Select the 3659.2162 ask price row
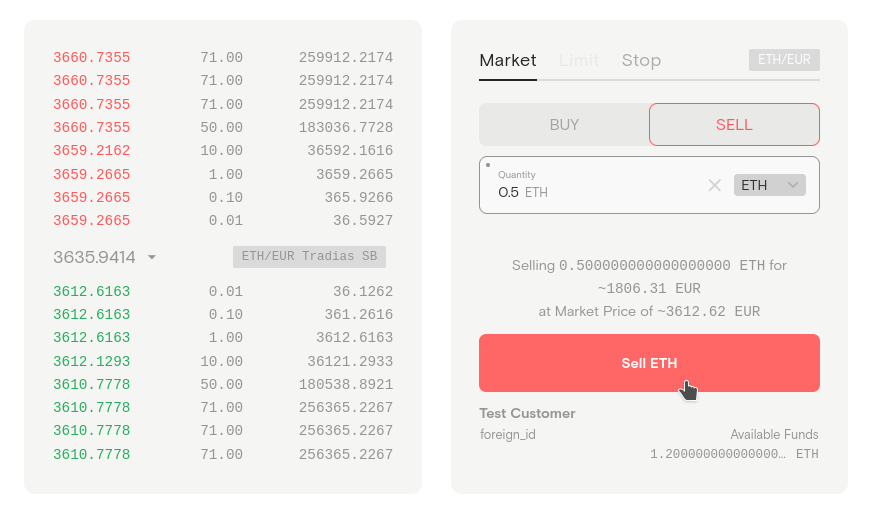Viewport: 872px width, 512px height. click(x=222, y=151)
